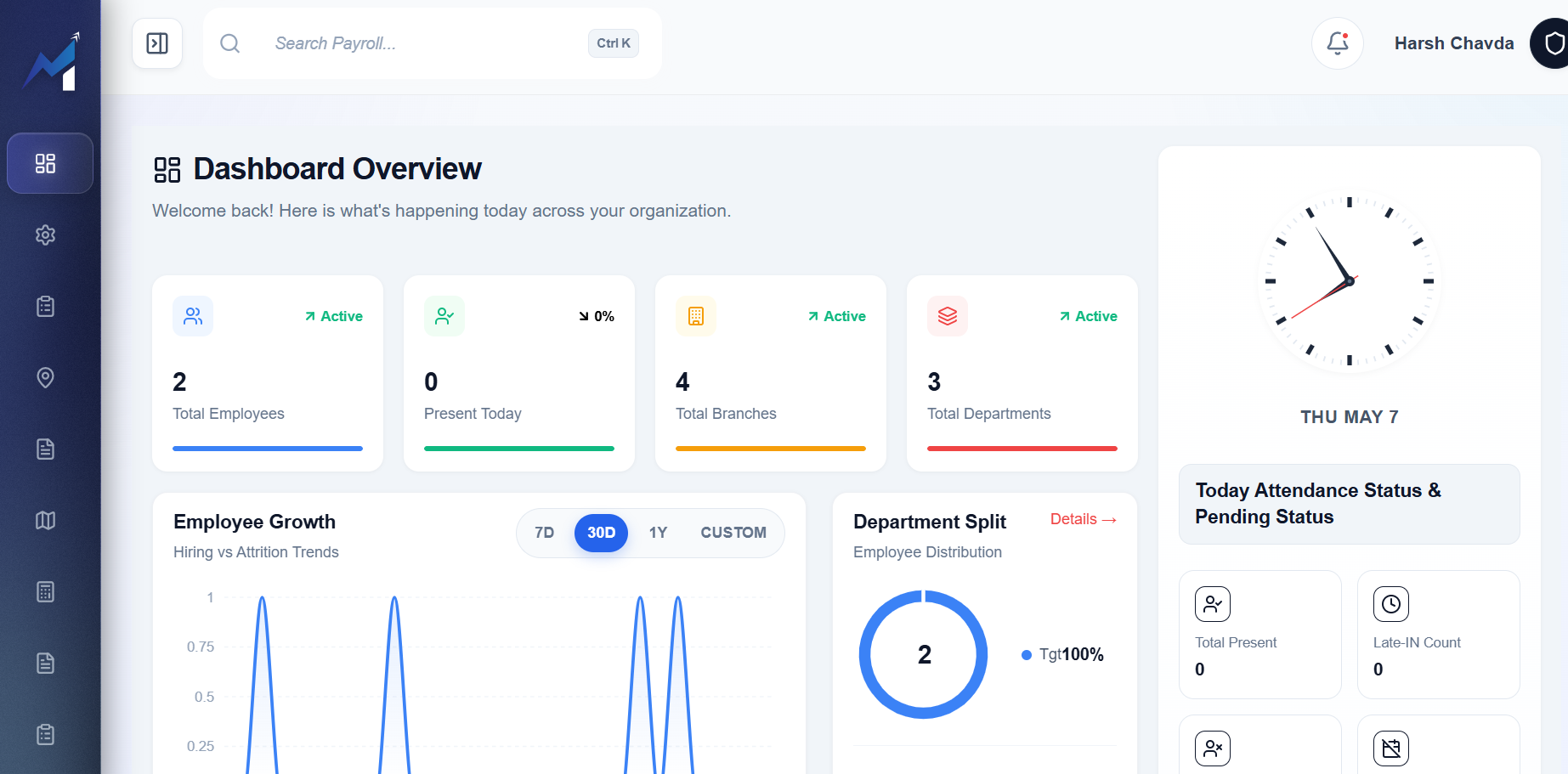Select the 30D range tab
Screen dimensions: 1568x774
[601, 533]
